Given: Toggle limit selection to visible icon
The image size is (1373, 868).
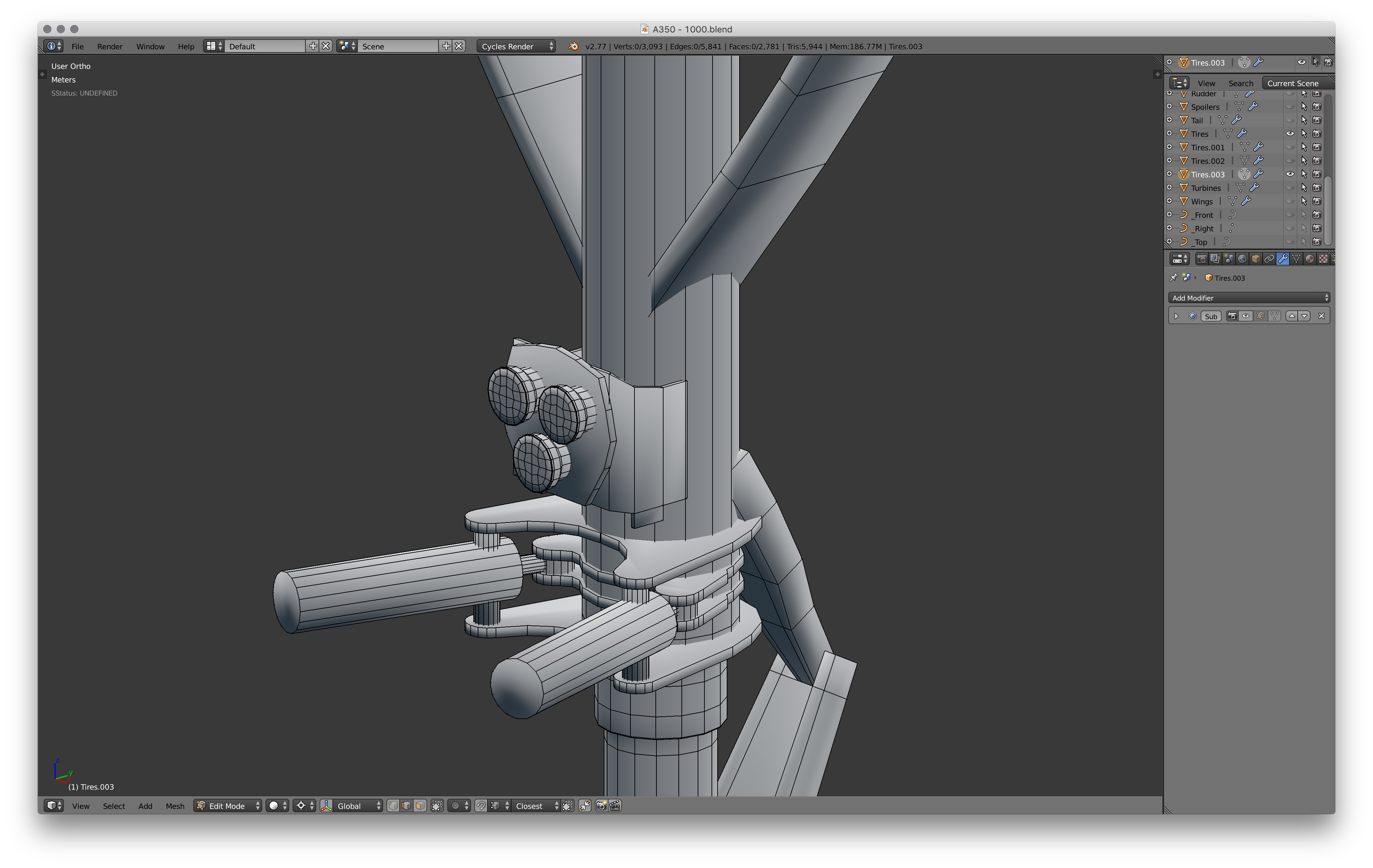Looking at the screenshot, I should 437,805.
